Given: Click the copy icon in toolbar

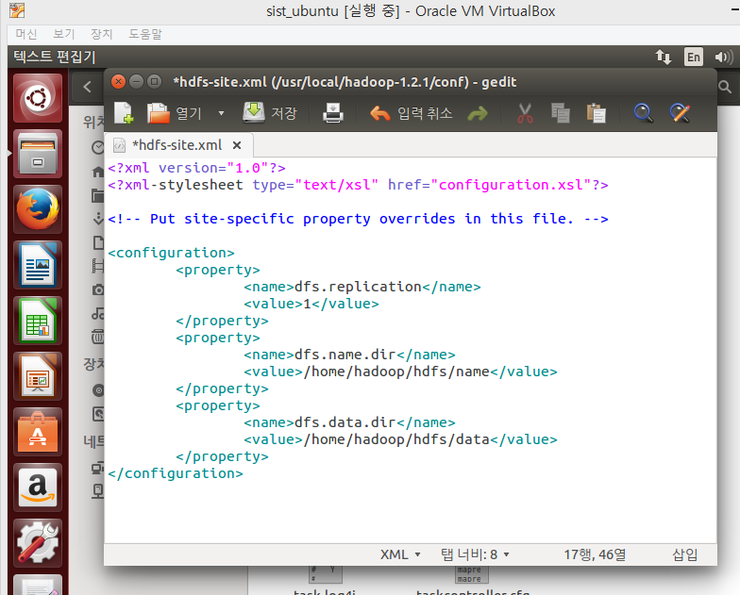Looking at the screenshot, I should click(560, 113).
